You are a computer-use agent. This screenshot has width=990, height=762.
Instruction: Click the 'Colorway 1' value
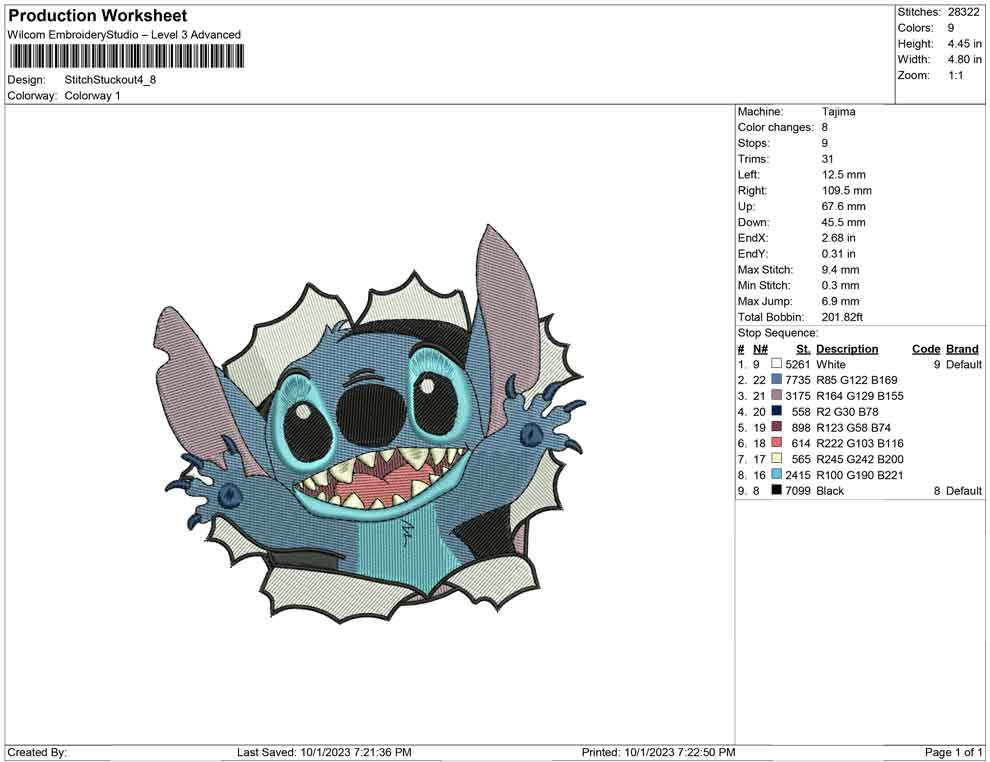[x=92, y=96]
